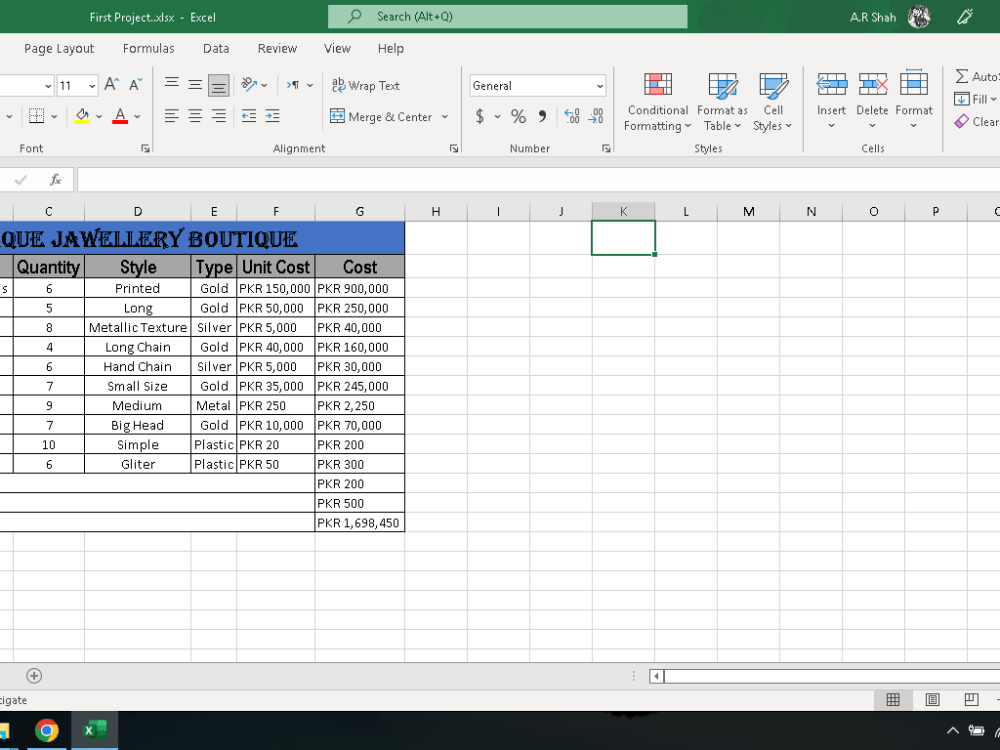
Task: Click the Search (Alt+Q) box
Action: (508, 17)
